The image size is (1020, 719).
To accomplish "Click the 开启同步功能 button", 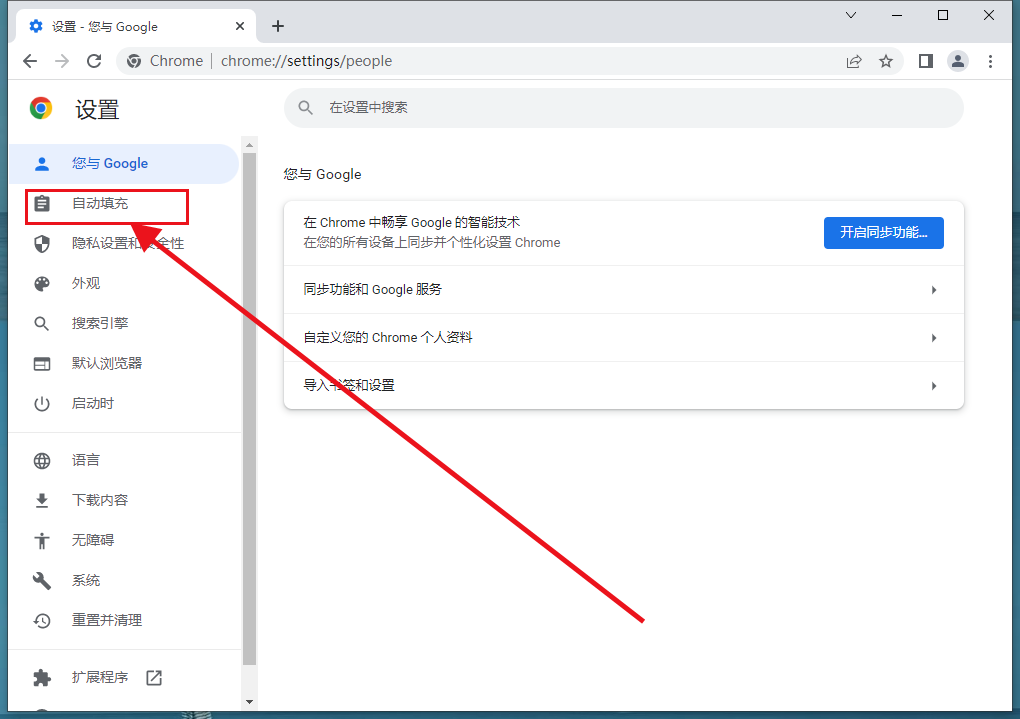I will click(883, 233).
